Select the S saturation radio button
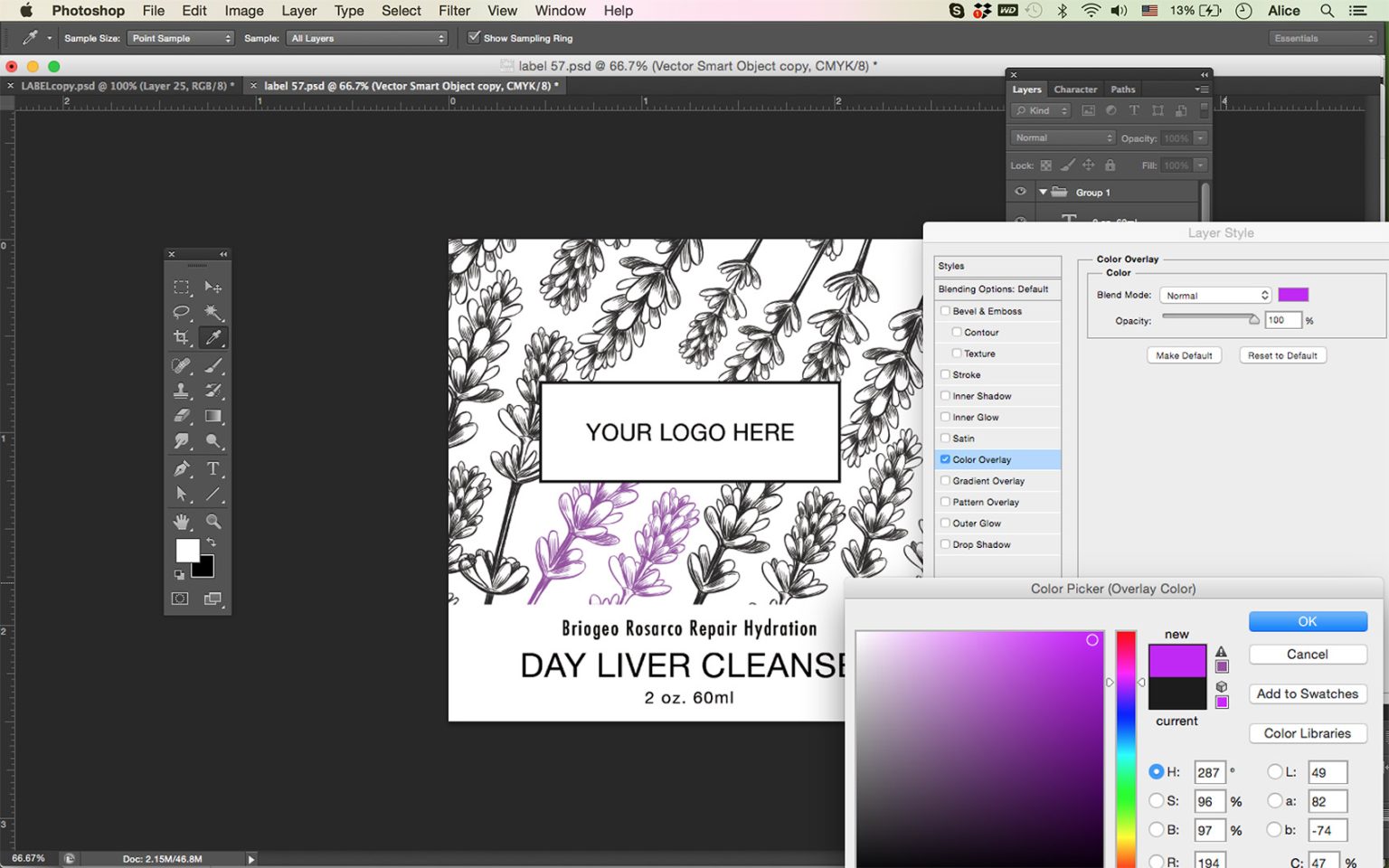This screenshot has height=868, width=1389. pos(1156,801)
